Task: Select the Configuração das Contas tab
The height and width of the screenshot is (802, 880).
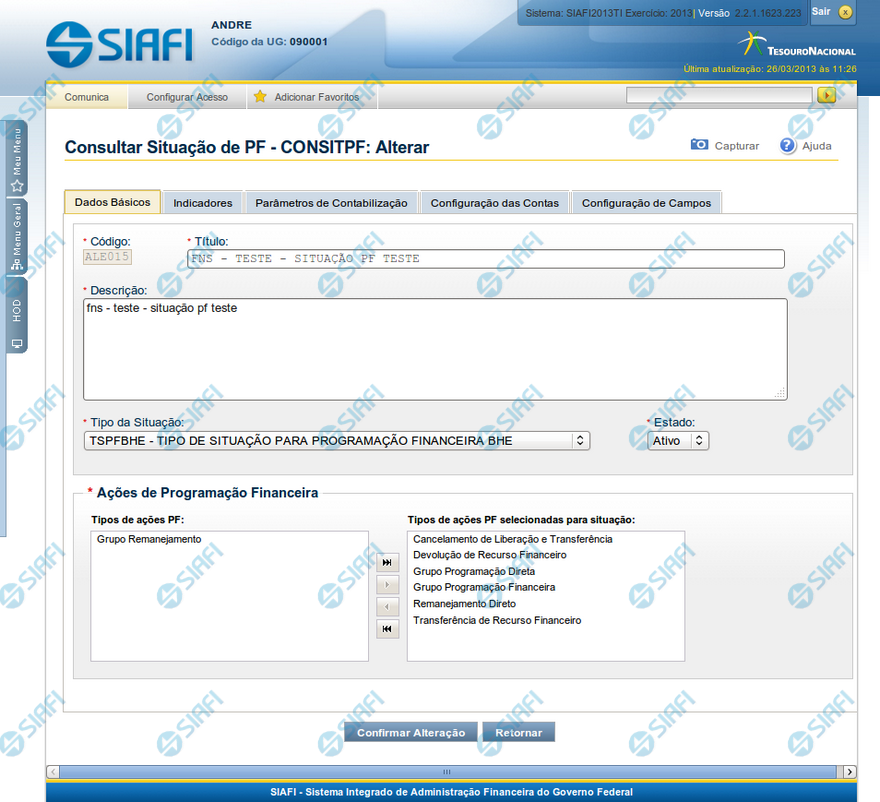Action: (x=494, y=203)
